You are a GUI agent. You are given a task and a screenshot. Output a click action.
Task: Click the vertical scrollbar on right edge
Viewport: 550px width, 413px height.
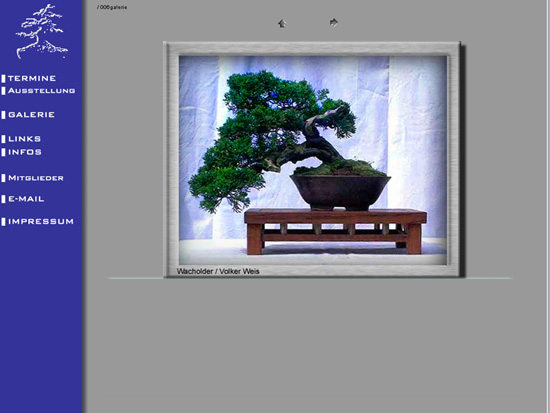(548, 206)
